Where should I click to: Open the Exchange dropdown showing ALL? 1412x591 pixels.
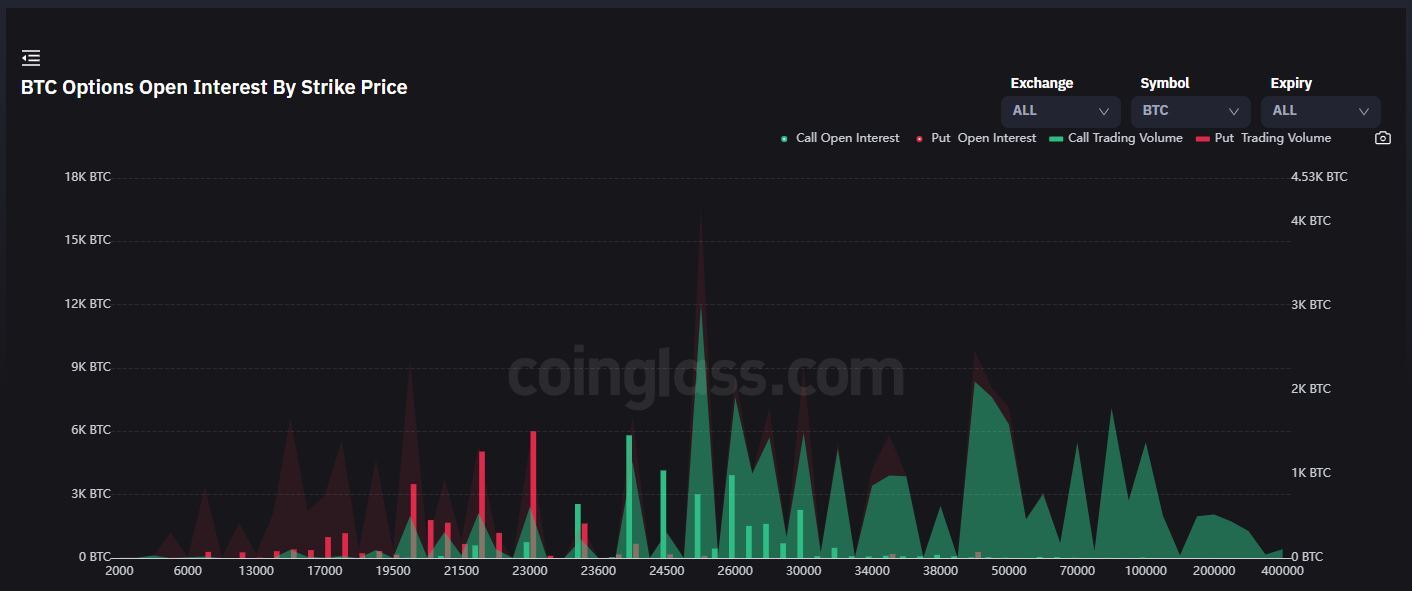click(x=1060, y=111)
